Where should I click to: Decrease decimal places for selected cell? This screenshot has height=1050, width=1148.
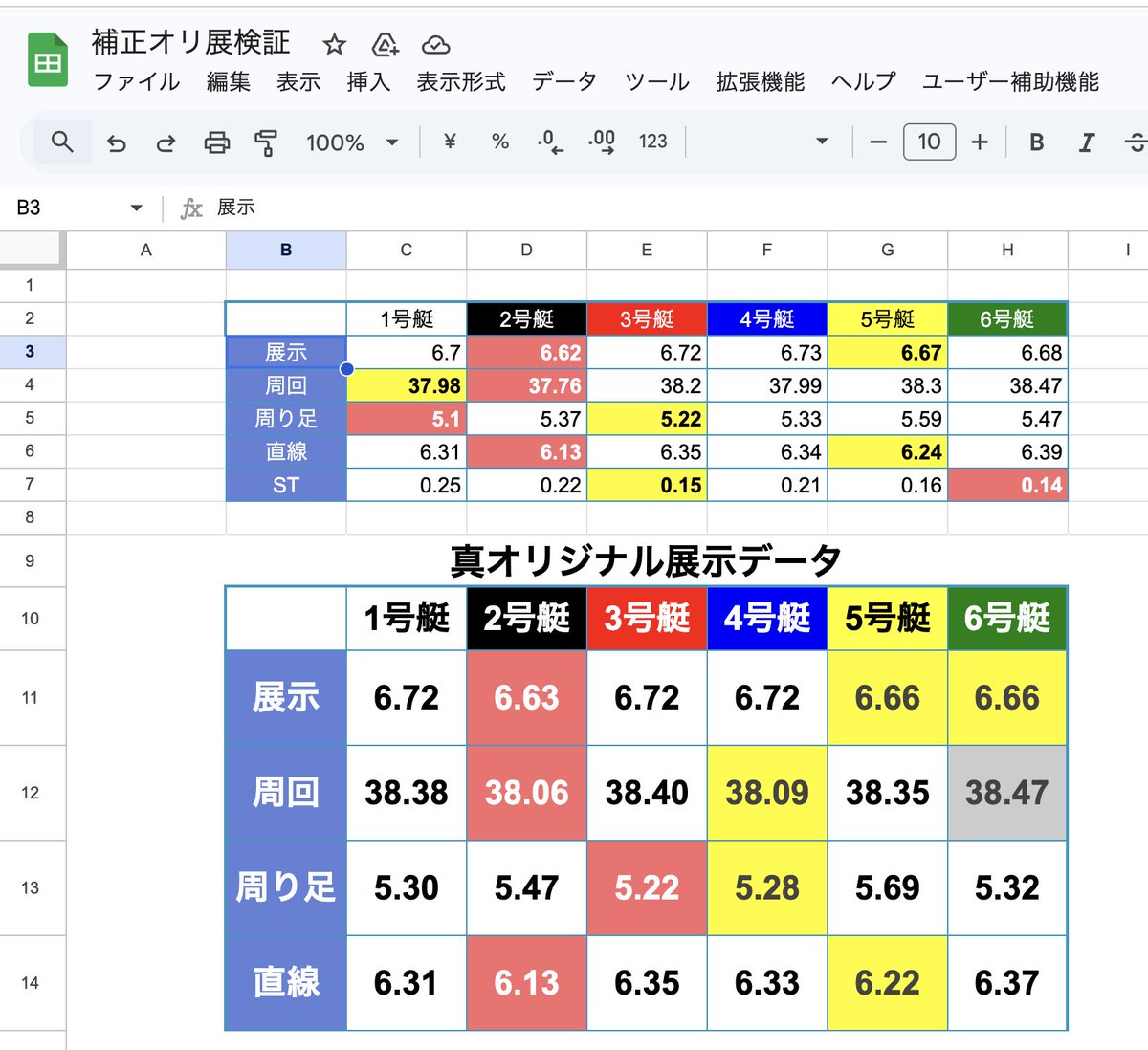coord(547,142)
